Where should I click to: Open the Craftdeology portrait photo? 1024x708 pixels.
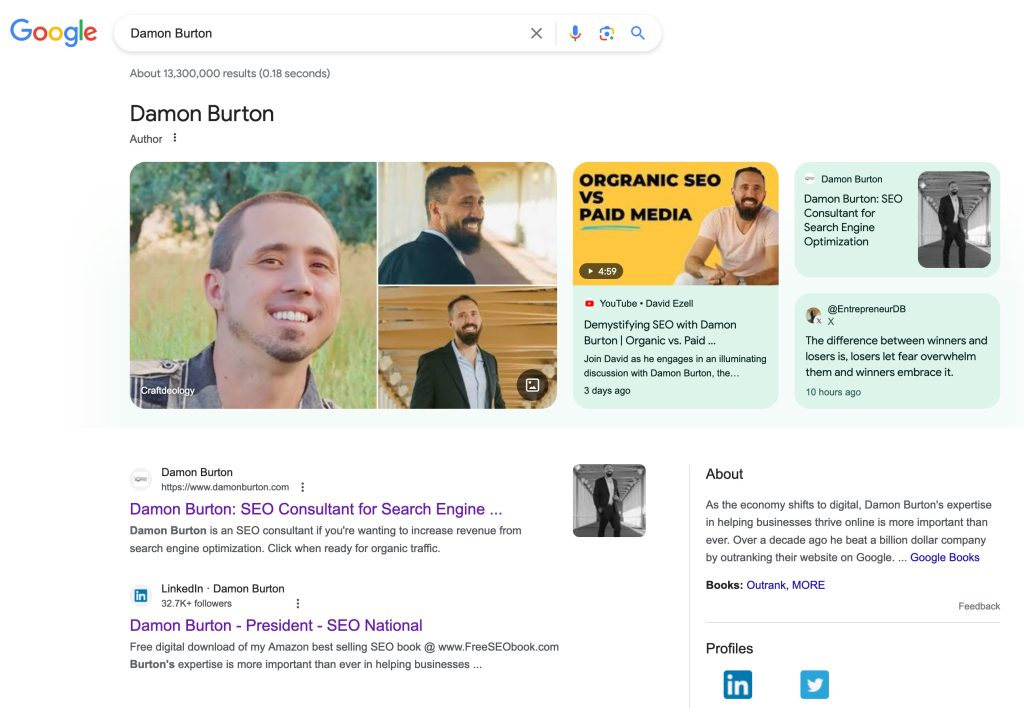pyautogui.click(x=253, y=285)
